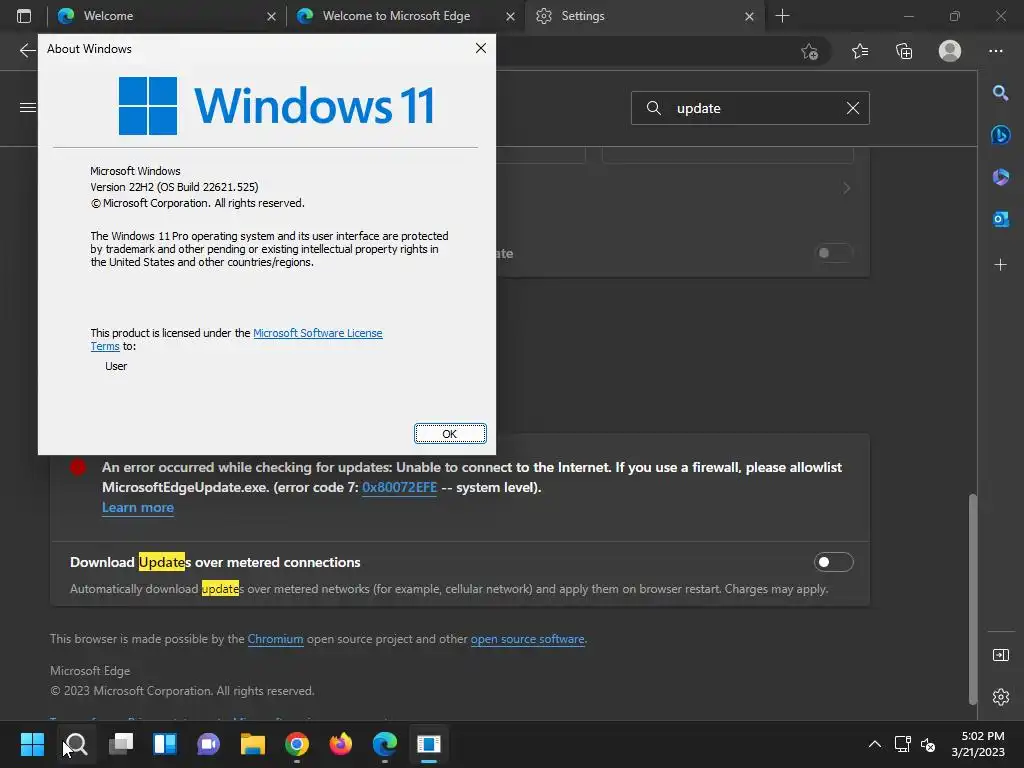Screen dimensions: 1024x768
Task: Close the Welcome tab
Action: point(271,16)
